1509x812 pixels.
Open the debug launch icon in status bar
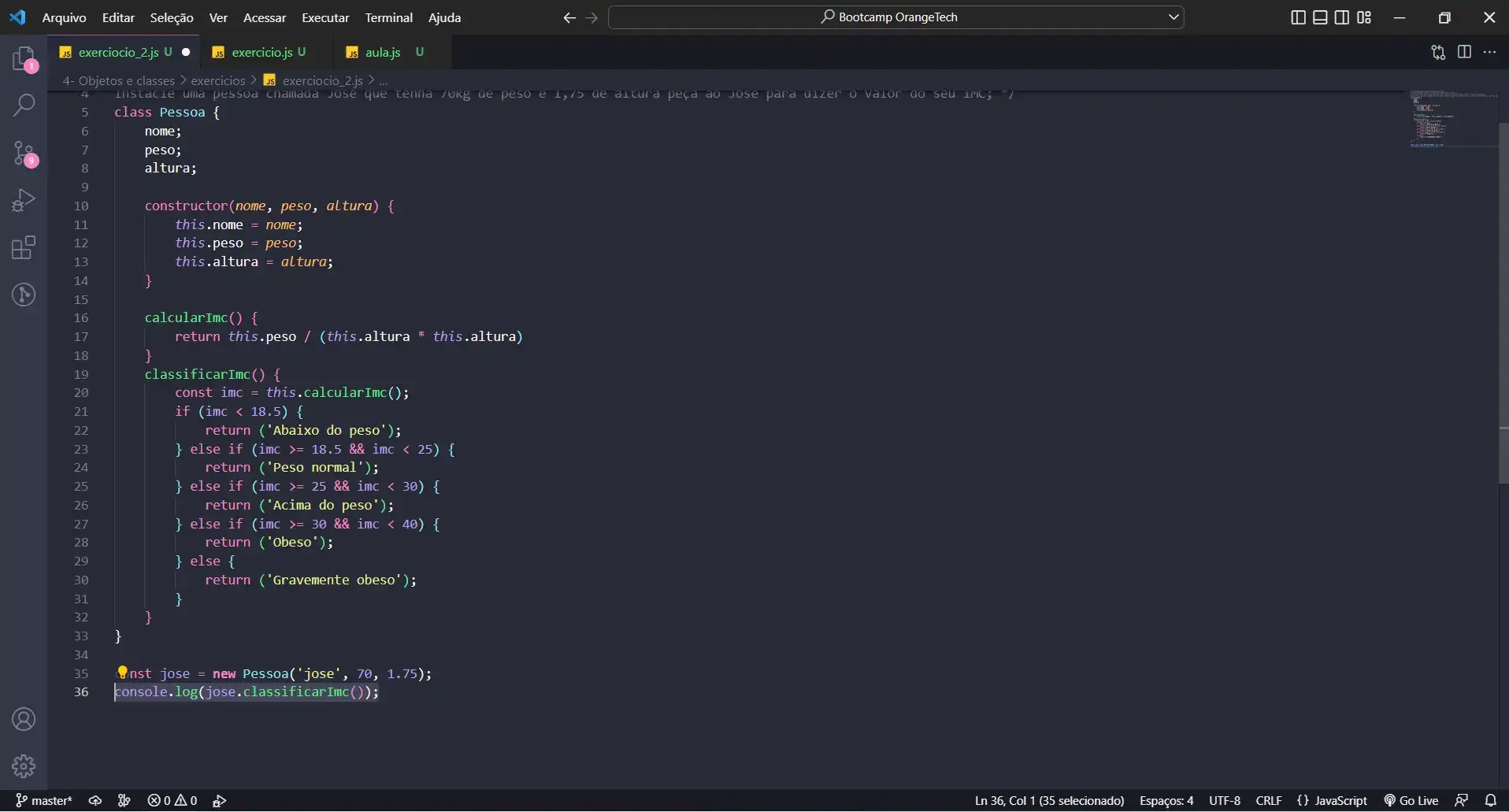(220, 800)
